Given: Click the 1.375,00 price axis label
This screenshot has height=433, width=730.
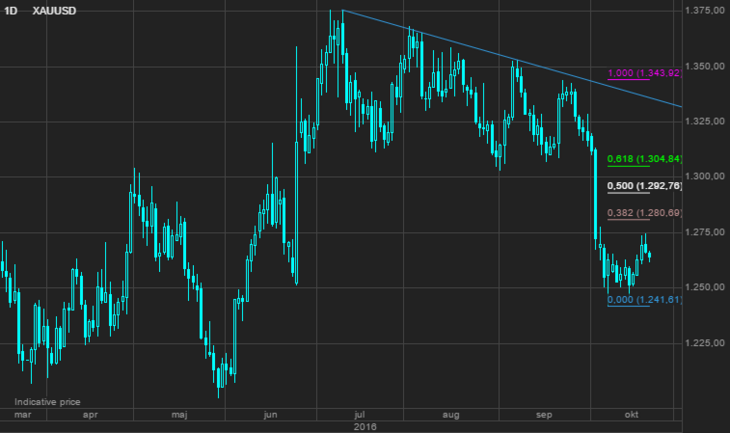Looking at the screenshot, I should (706, 11).
